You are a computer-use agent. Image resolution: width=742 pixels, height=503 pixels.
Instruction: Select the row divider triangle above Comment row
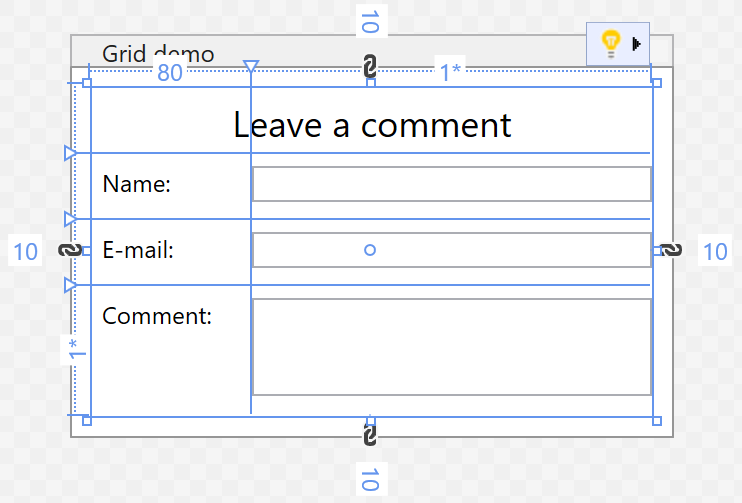pos(70,285)
